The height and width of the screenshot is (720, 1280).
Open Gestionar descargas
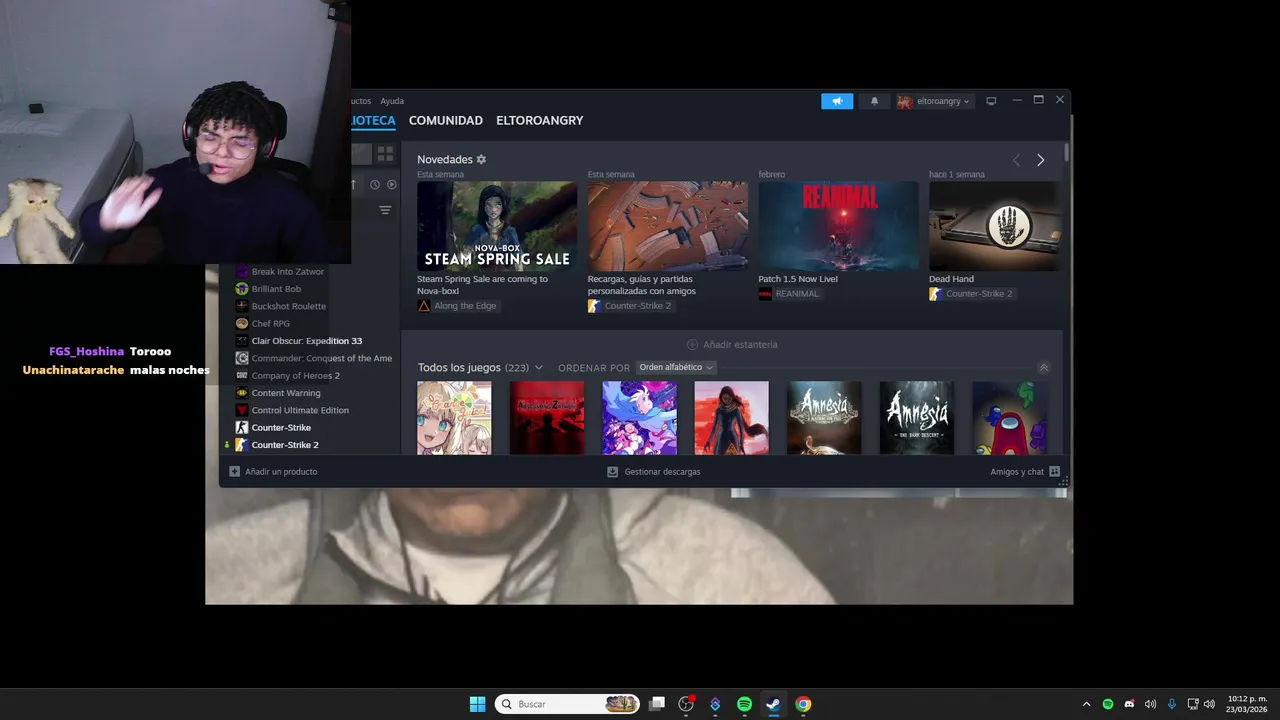point(654,472)
